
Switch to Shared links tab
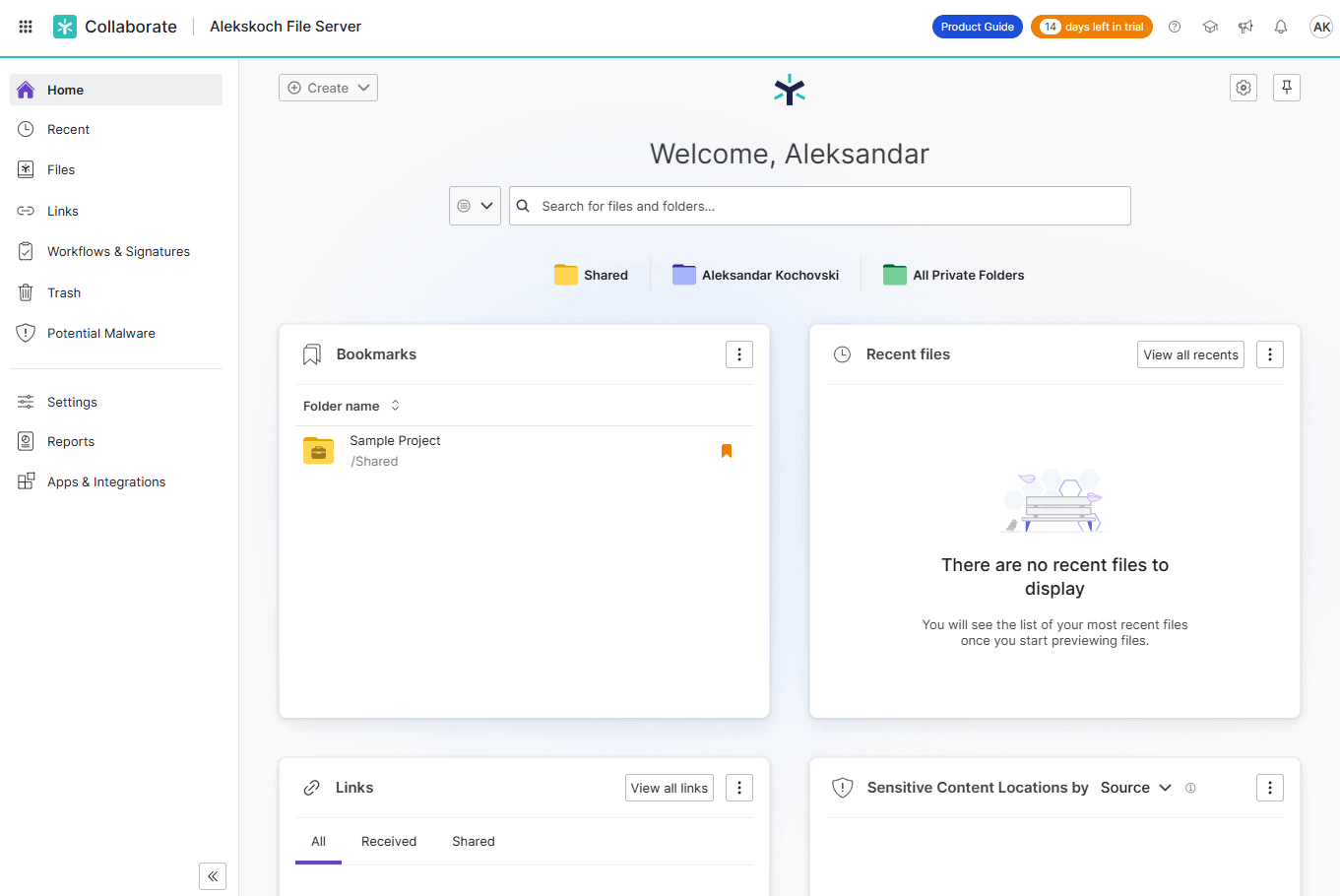474,842
